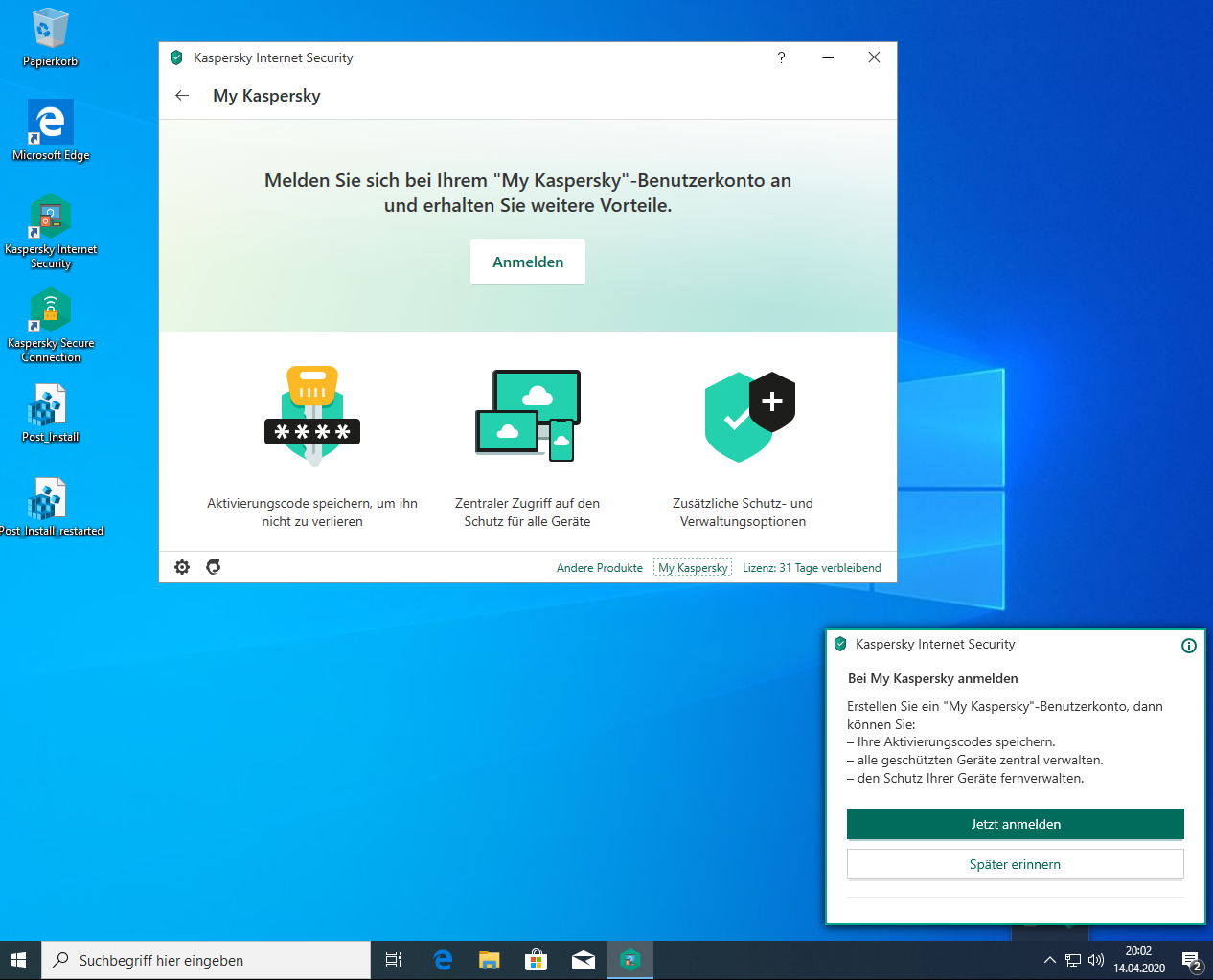Click the support headset icon in footer
Screen dimensions: 1213x980
(x=214, y=567)
